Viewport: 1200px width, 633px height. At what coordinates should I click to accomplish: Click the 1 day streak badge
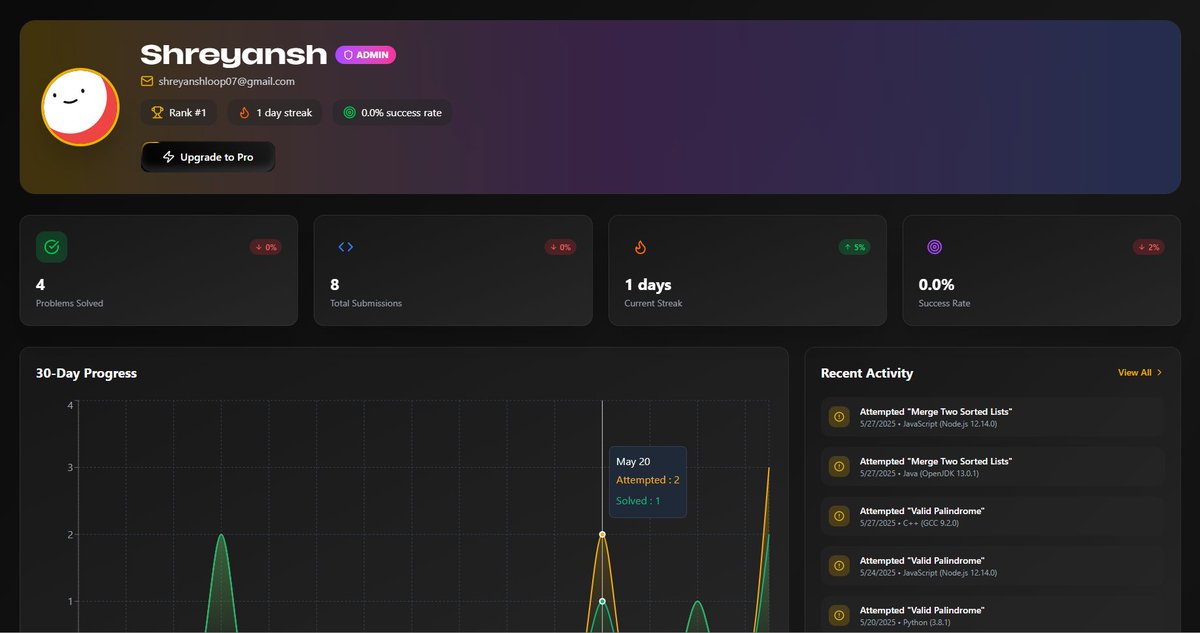coord(275,113)
